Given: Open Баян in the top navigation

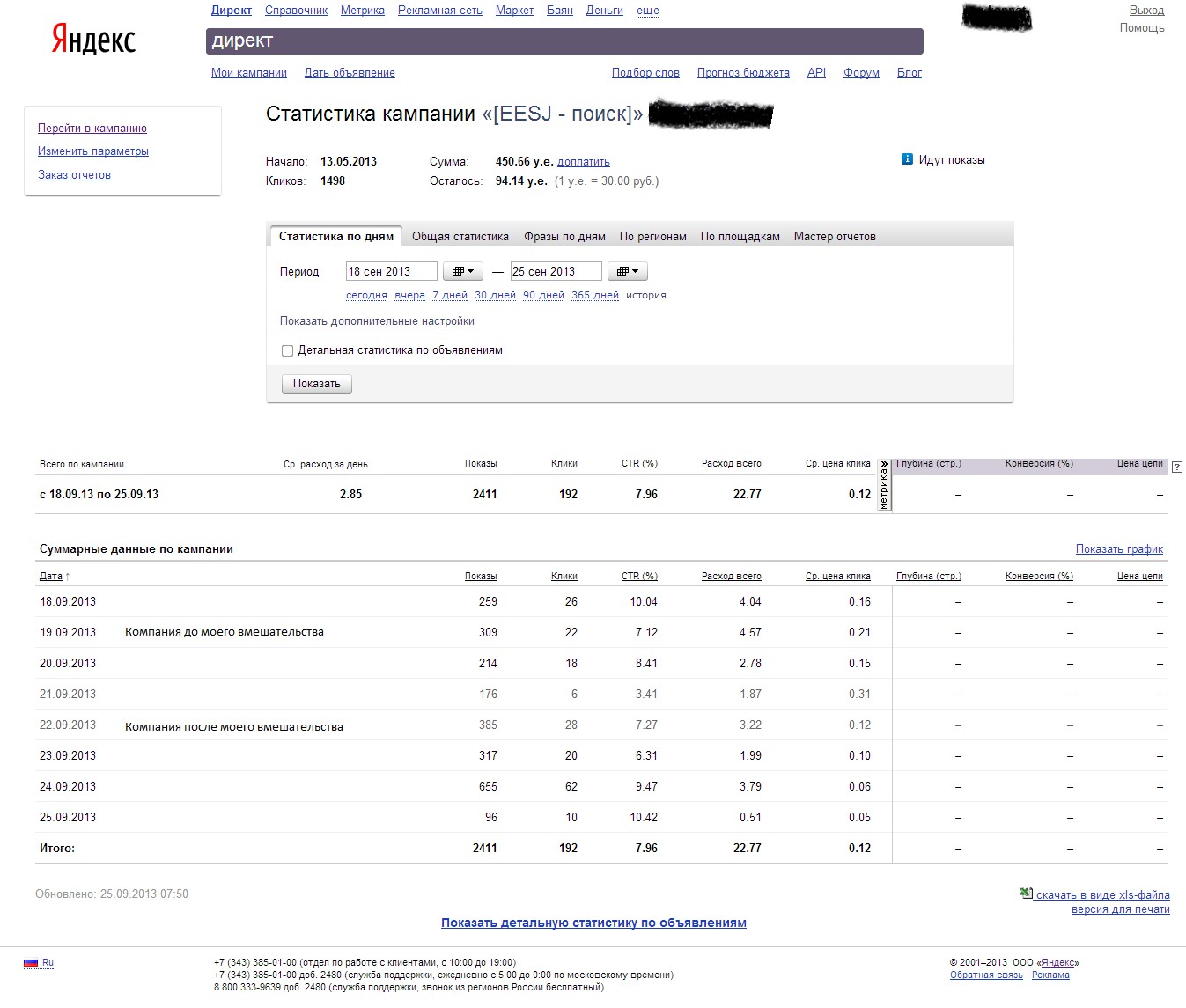Looking at the screenshot, I should [560, 11].
